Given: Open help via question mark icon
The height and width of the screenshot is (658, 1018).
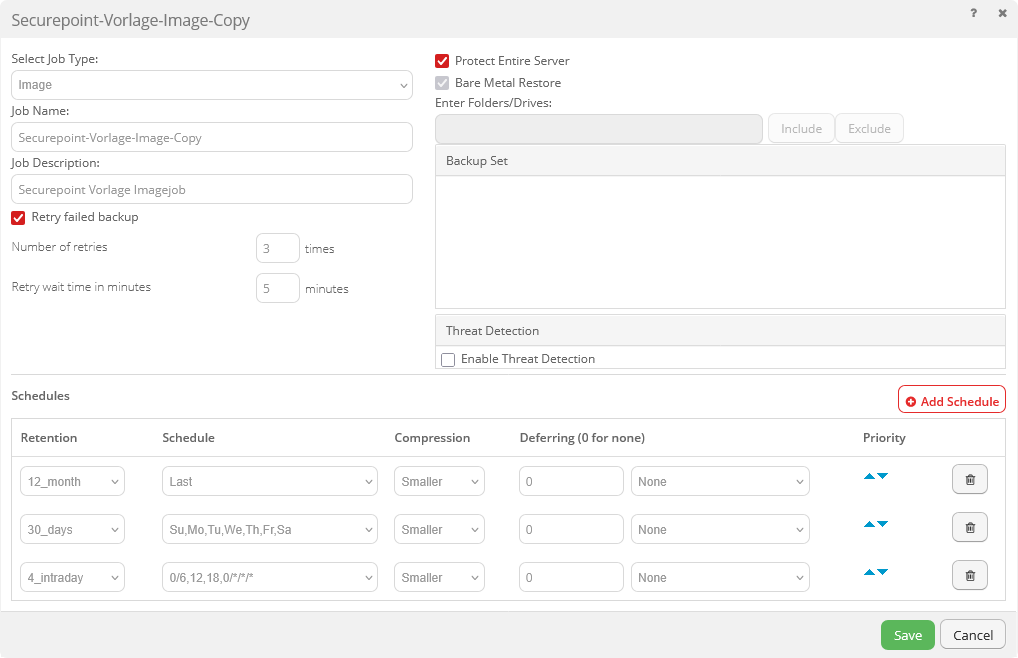Looking at the screenshot, I should pos(973,13).
